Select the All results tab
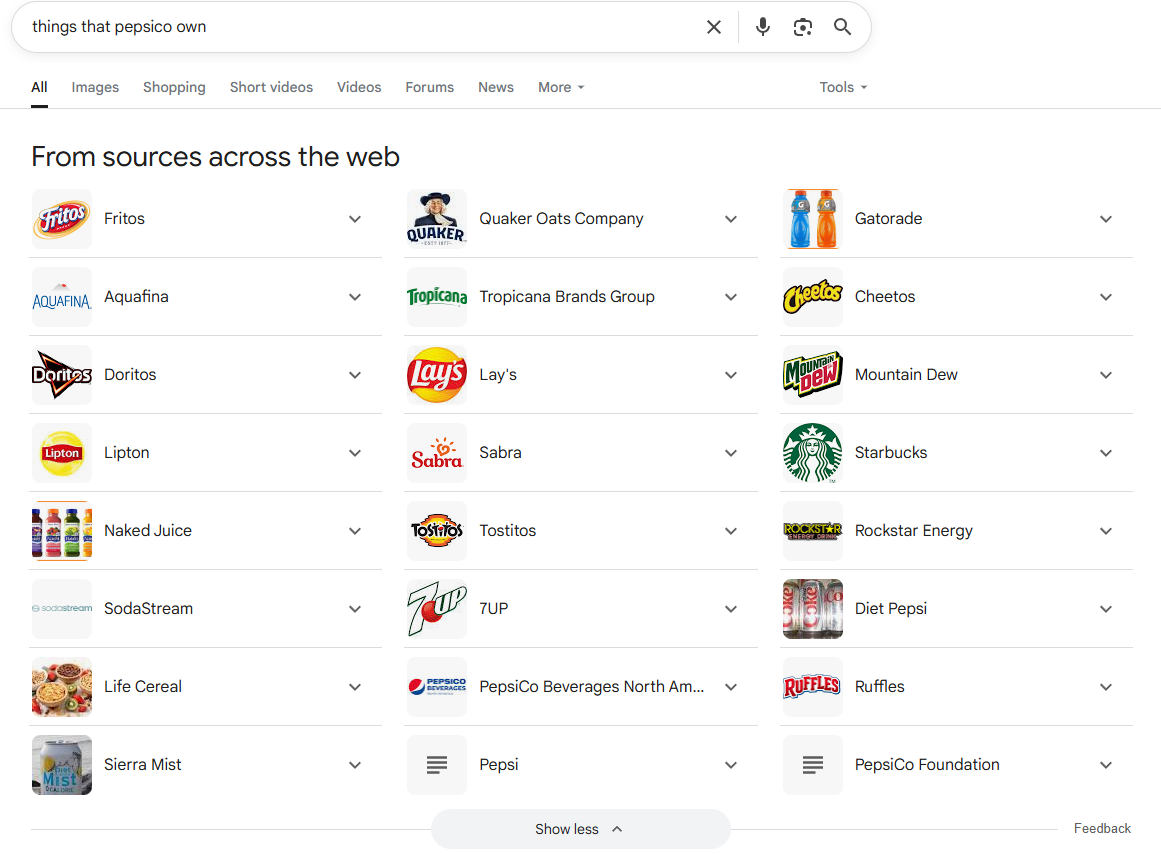Image resolution: width=1161 pixels, height=854 pixels. pos(39,87)
